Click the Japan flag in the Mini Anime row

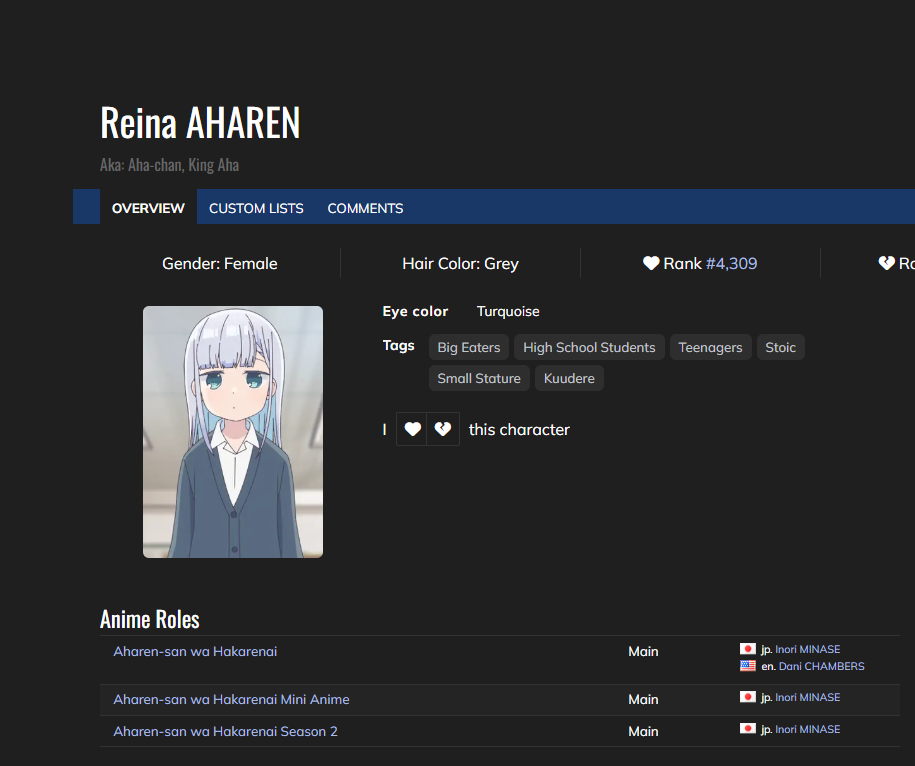(747, 697)
